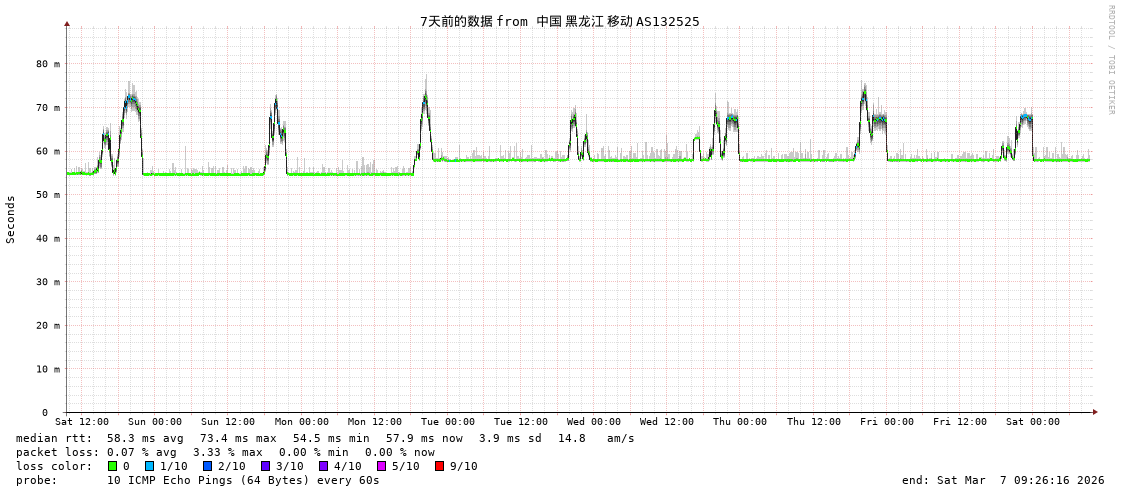This screenshot has height=494, width=1121.
Task: Click the '20 m' y-axis tick label
Action: [50, 325]
